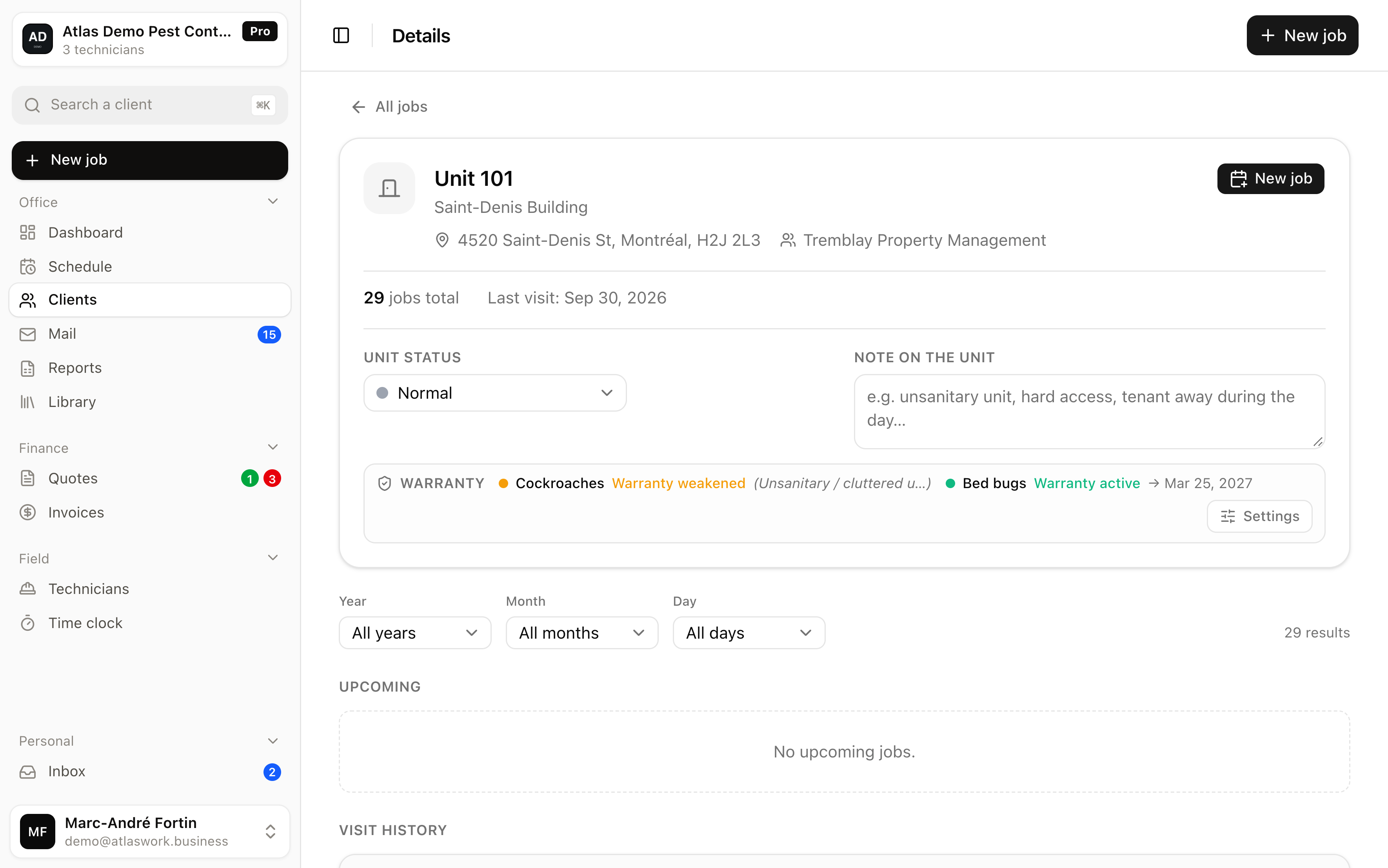
Task: Open the Unit Status Normal dropdown
Action: click(495, 393)
